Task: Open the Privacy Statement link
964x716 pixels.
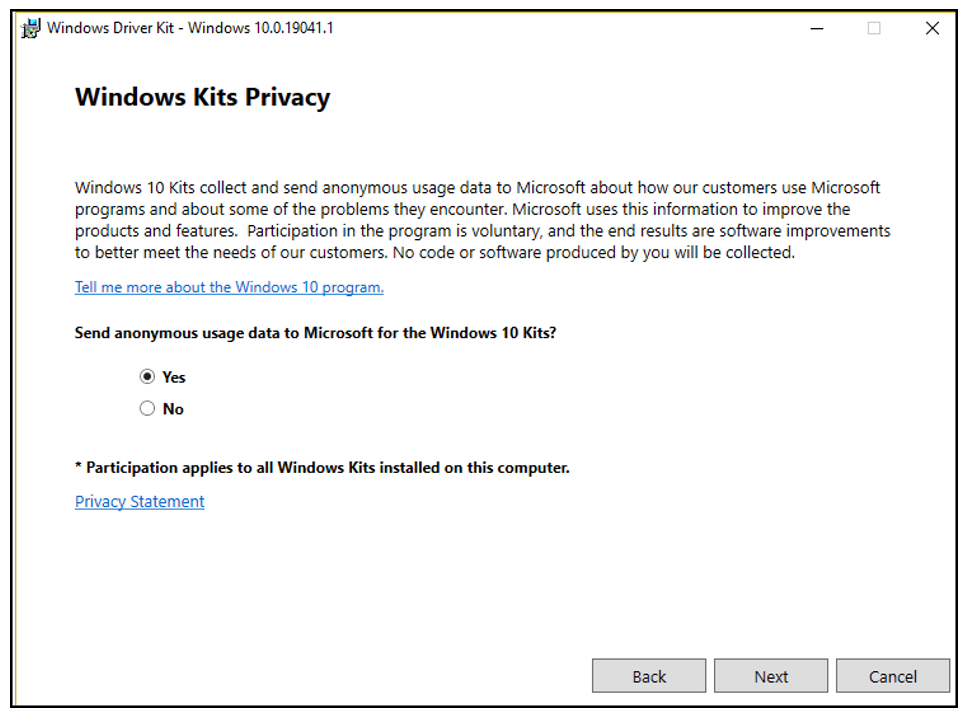Action: pyautogui.click(x=139, y=501)
